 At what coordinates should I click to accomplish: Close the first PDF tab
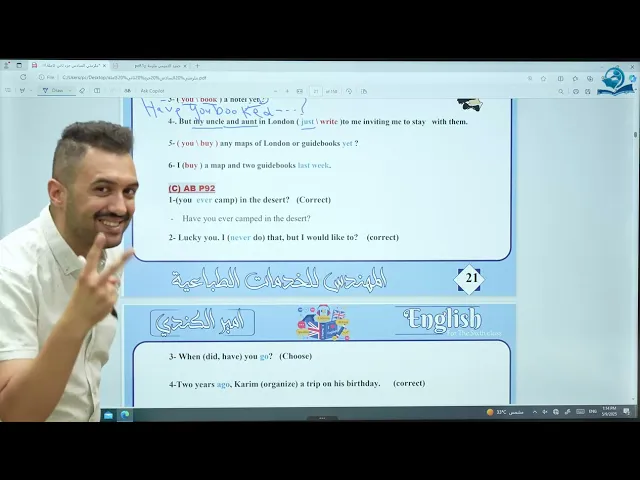104,66
